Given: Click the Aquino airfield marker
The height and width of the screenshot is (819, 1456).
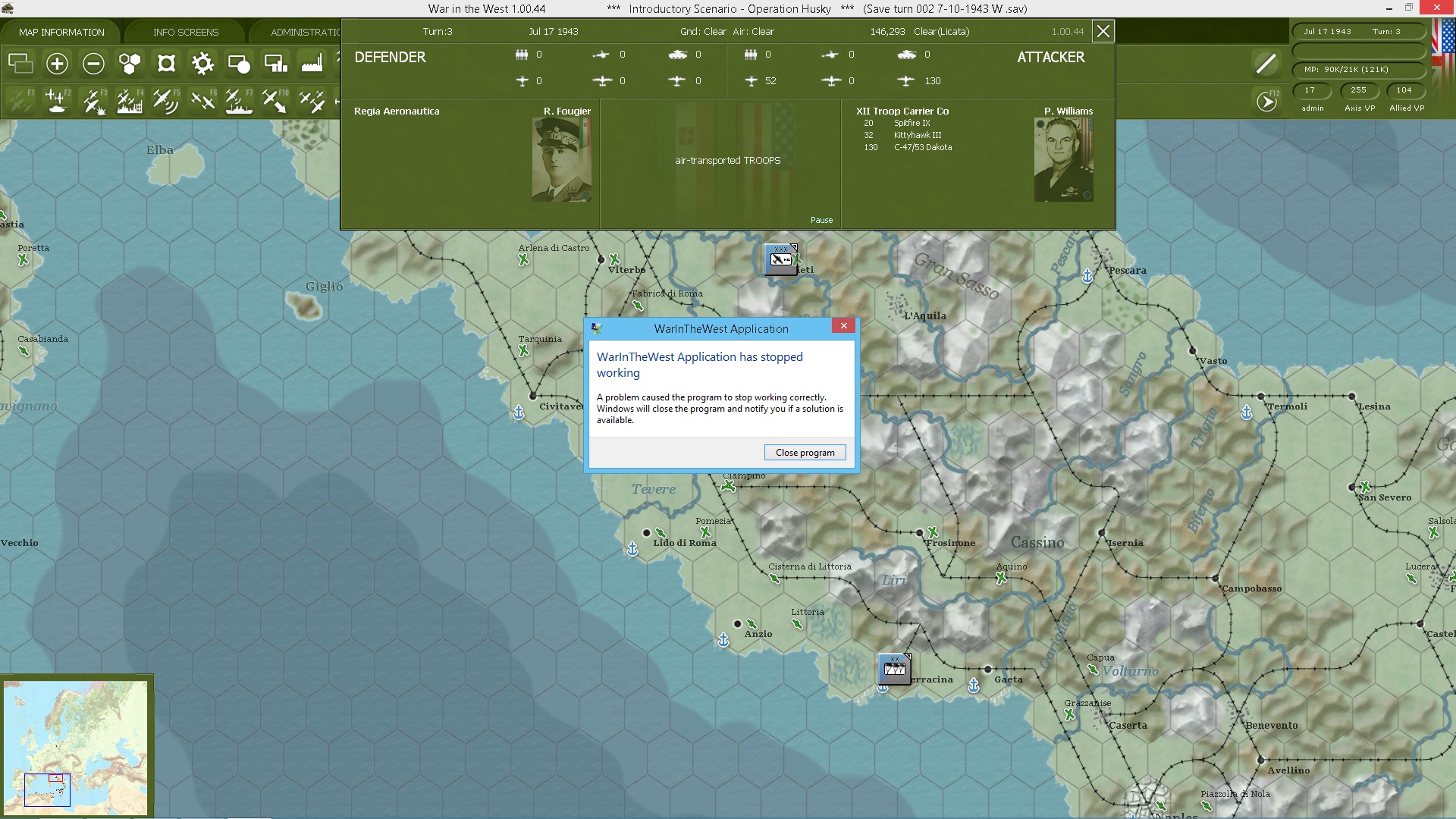Looking at the screenshot, I should [1001, 579].
